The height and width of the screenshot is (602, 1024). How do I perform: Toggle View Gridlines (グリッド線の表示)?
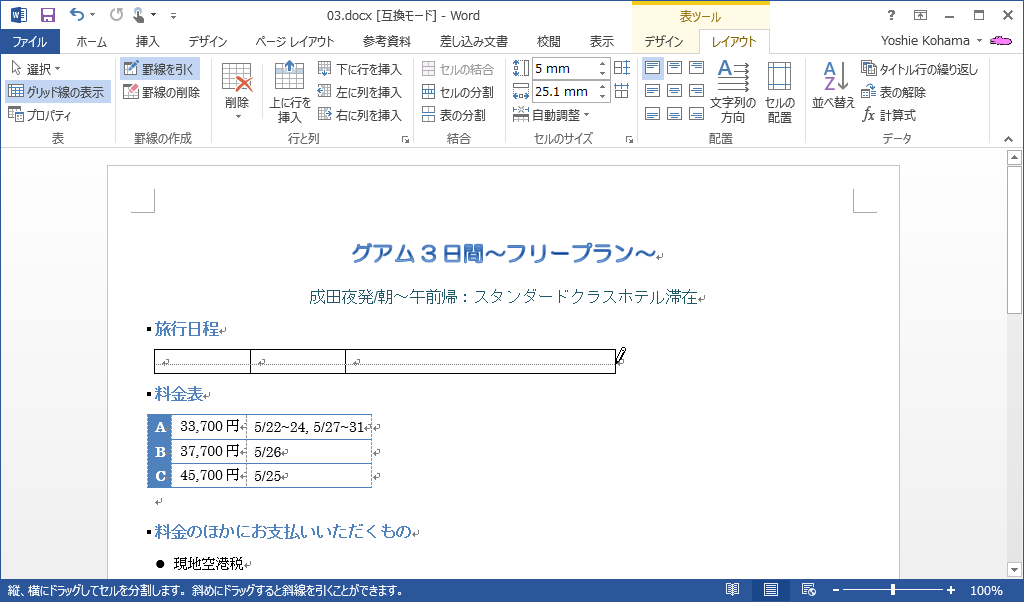pyautogui.click(x=56, y=92)
